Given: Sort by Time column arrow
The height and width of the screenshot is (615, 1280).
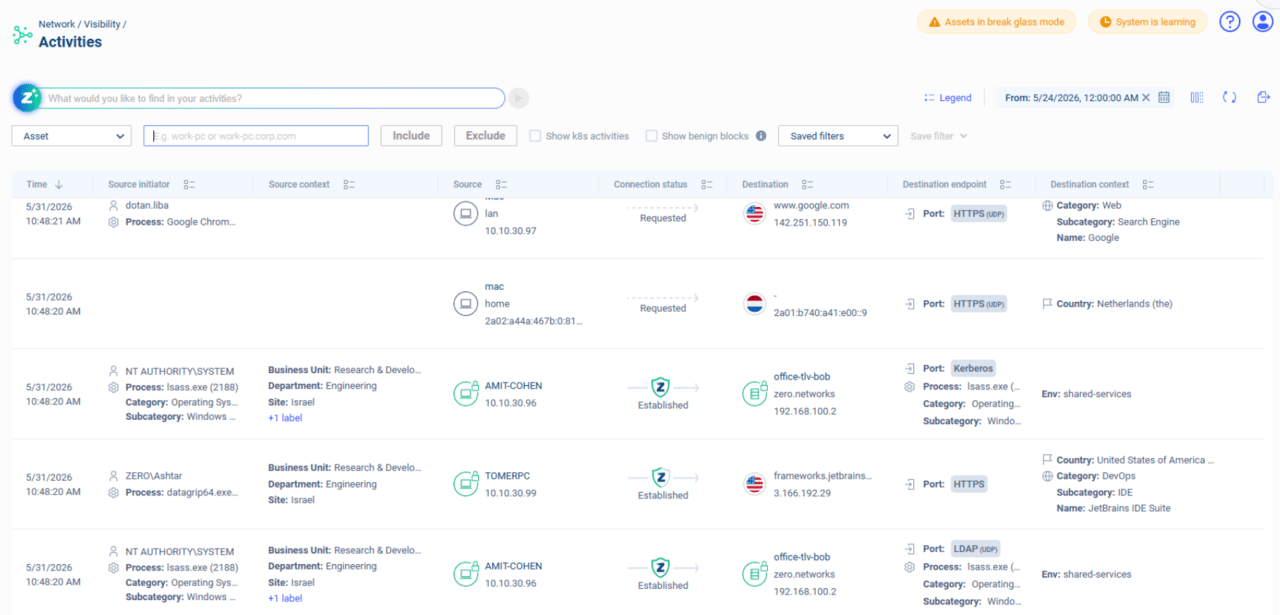Looking at the screenshot, I should coord(59,185).
